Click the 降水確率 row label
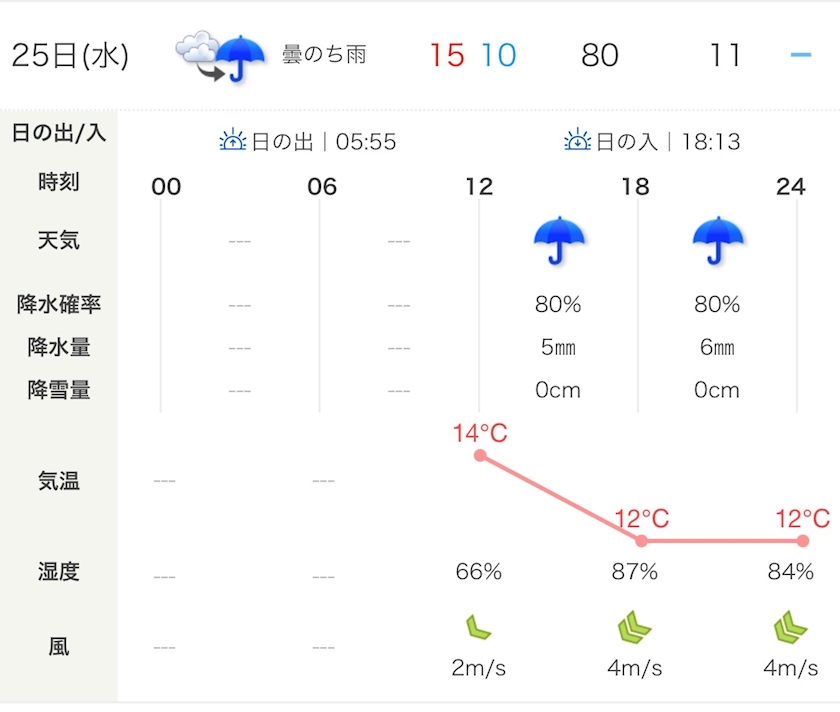The height and width of the screenshot is (712, 840). (59, 304)
